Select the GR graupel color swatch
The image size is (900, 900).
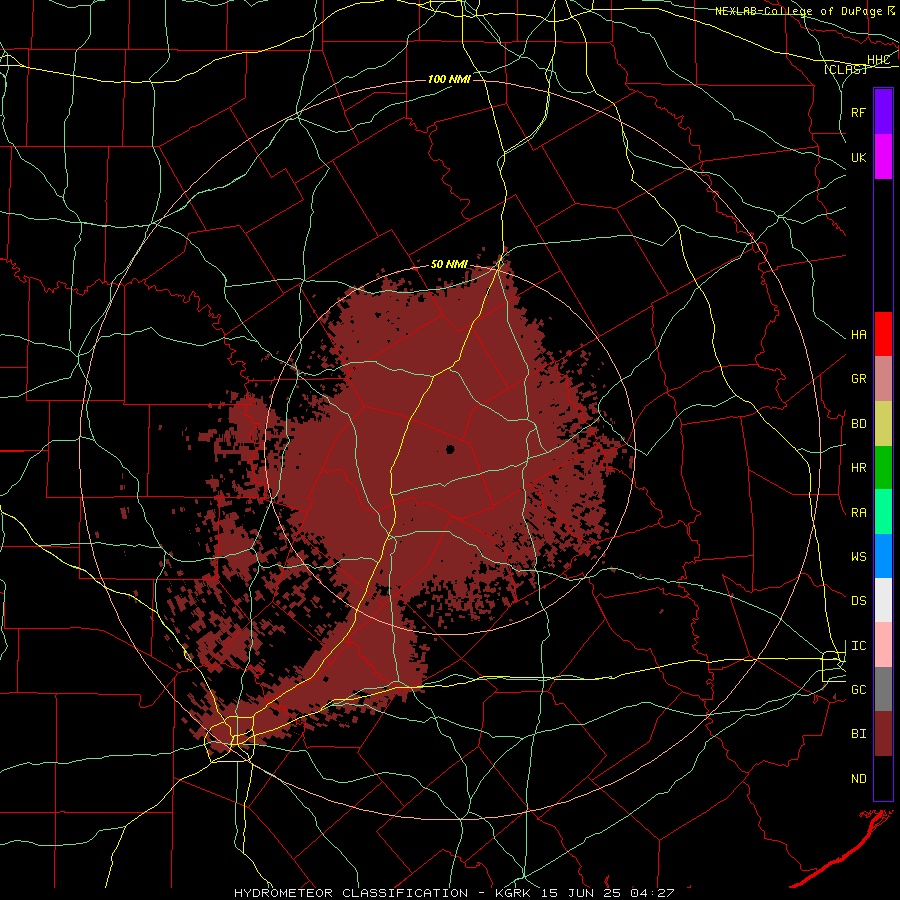[883, 379]
